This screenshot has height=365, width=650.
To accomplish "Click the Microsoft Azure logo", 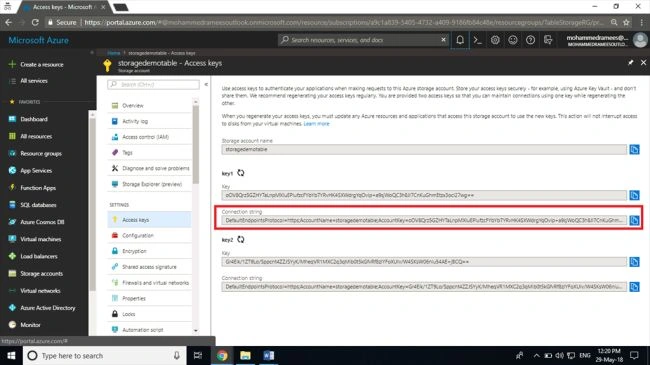I will [x=39, y=40].
